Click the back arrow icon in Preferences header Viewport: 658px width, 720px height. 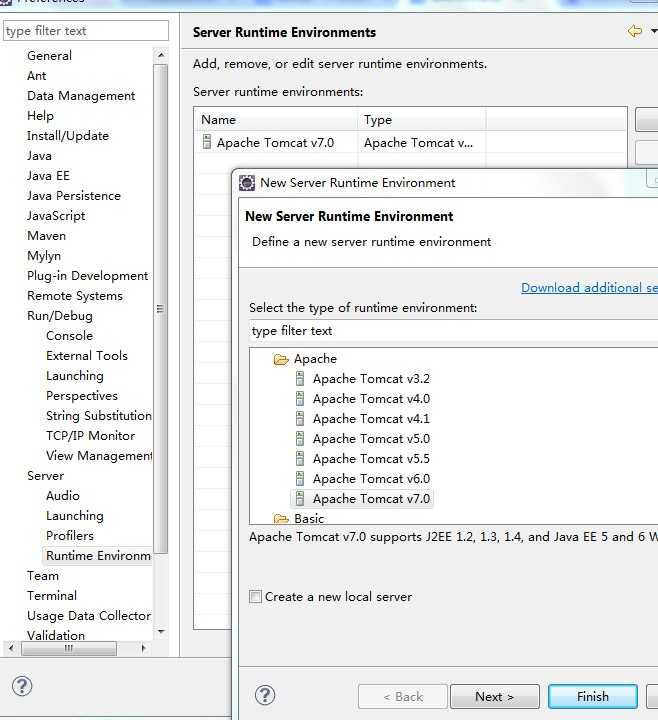(635, 31)
